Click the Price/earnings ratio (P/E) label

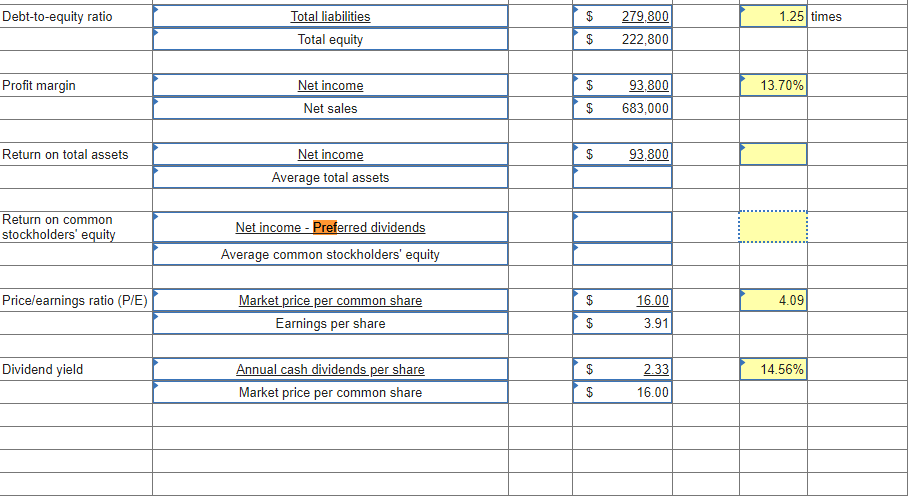click(x=75, y=301)
